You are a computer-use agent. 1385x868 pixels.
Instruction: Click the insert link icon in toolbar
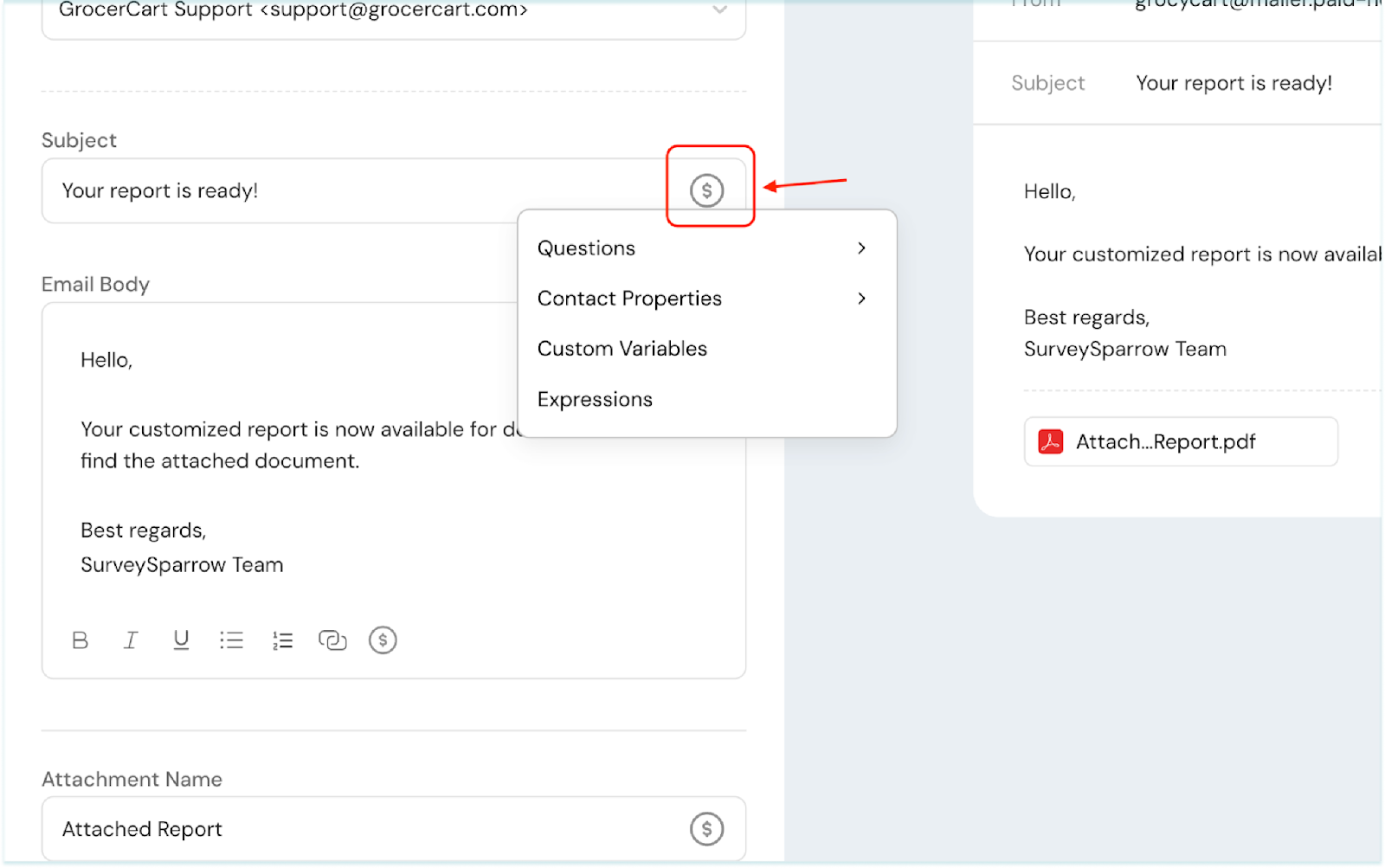pos(332,640)
